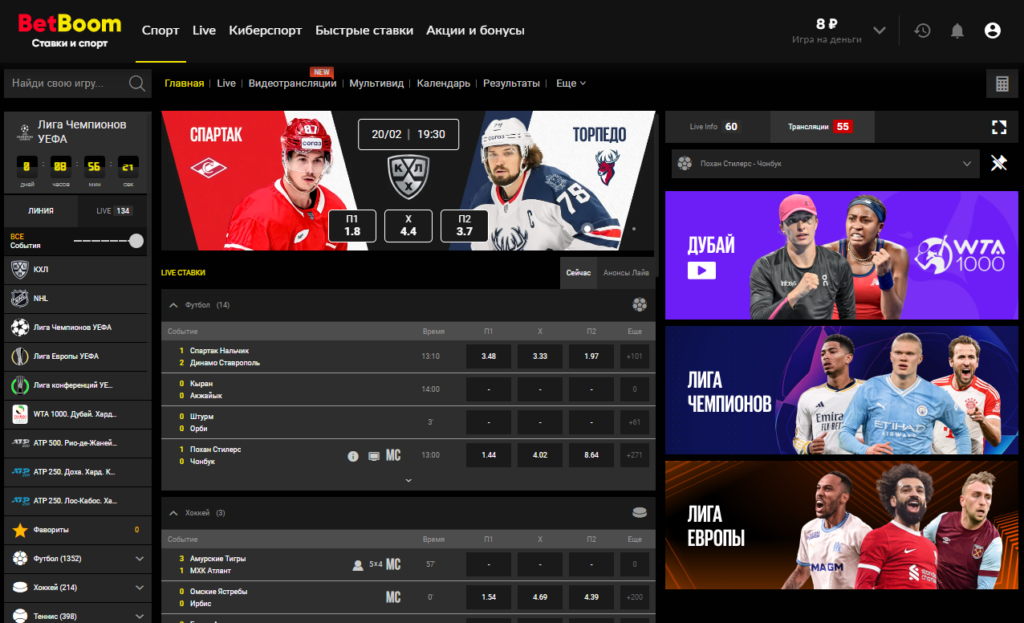Screen dimensions: 1024x623
Task: Collapse the Футбол (14) live section
Action: [x=173, y=305]
